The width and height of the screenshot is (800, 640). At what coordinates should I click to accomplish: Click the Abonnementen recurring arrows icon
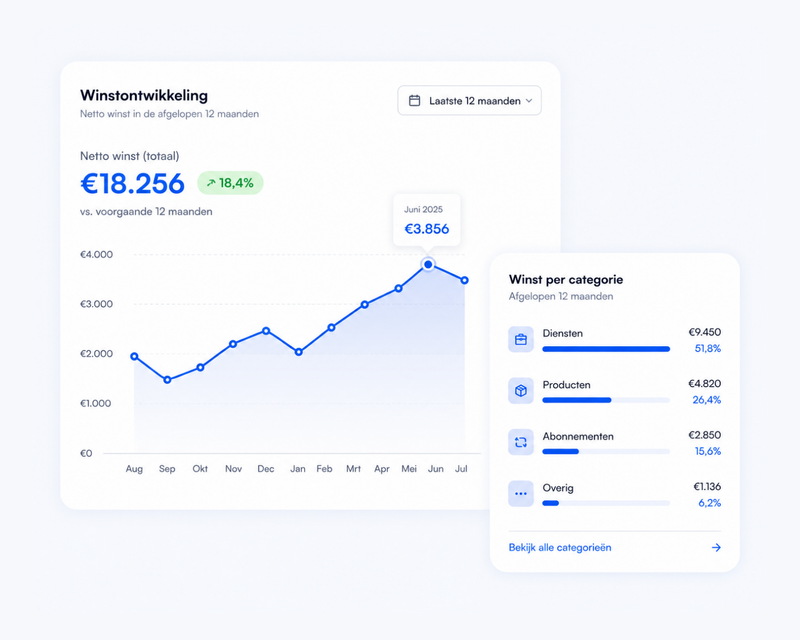coord(520,442)
